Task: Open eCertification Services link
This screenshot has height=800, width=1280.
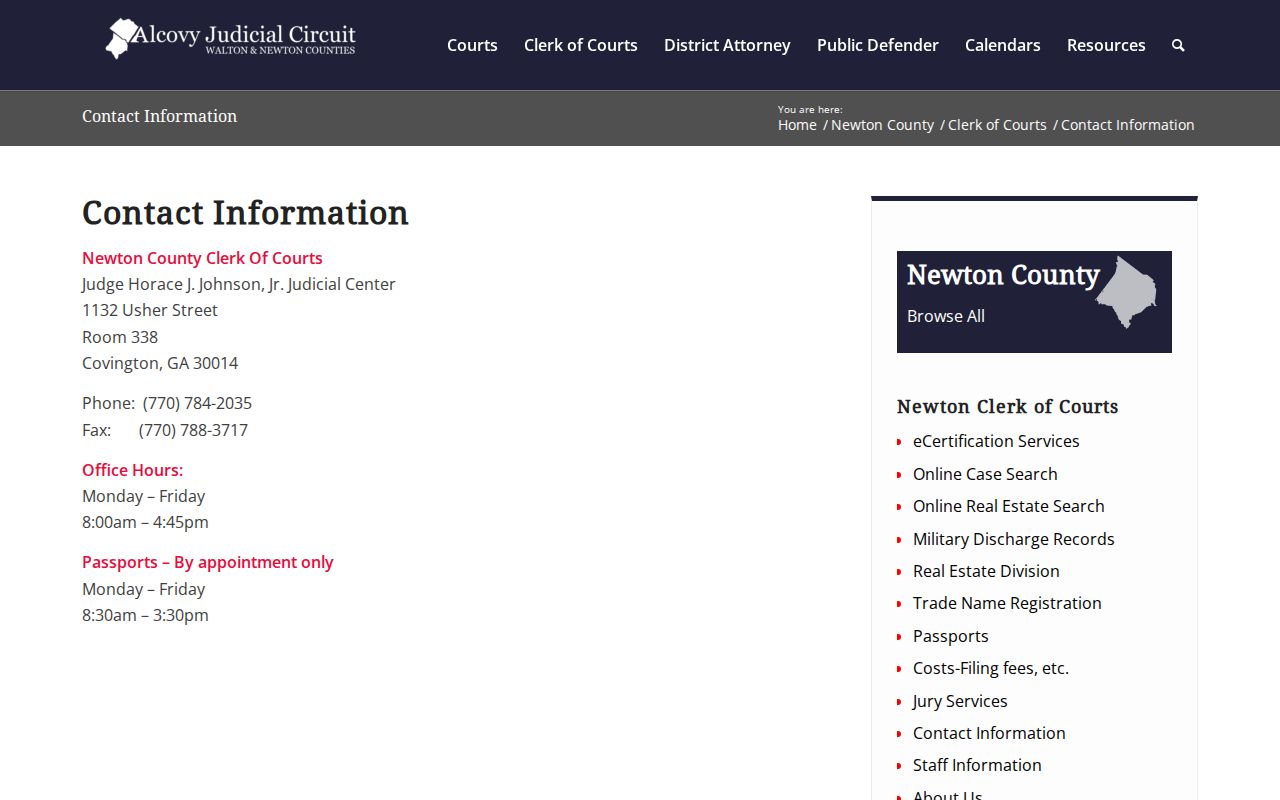Action: point(996,441)
